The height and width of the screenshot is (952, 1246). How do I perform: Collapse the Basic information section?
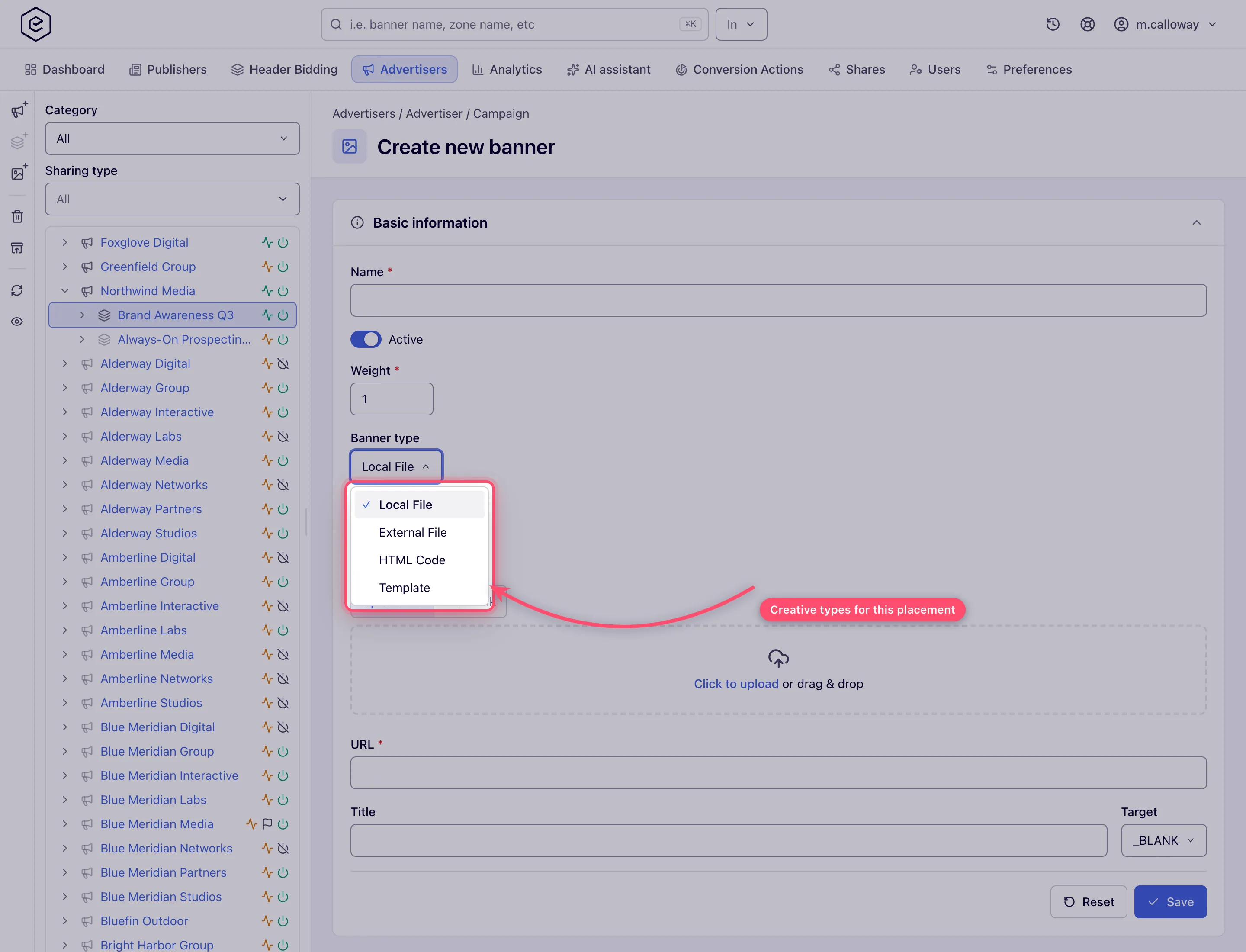[x=1196, y=223]
